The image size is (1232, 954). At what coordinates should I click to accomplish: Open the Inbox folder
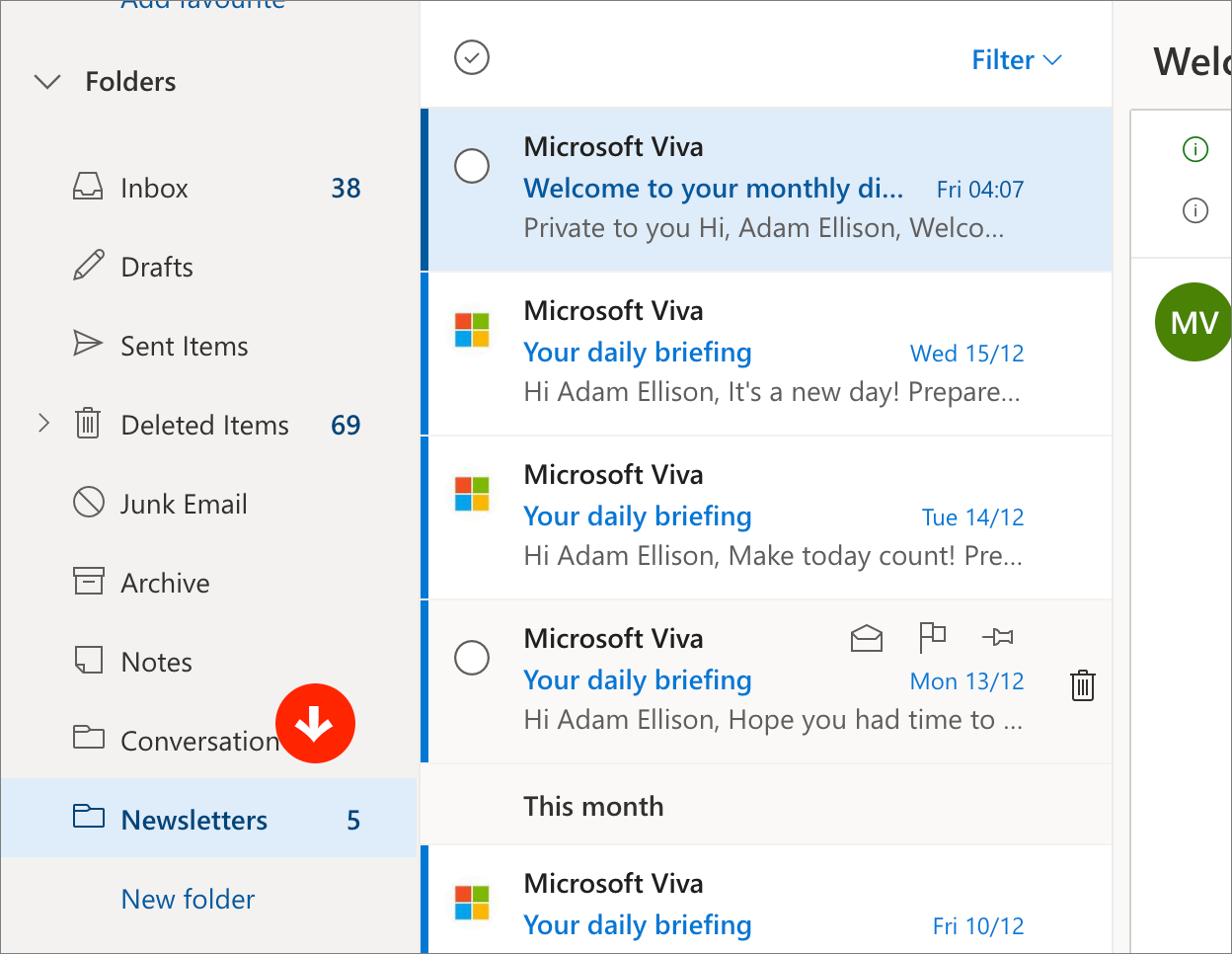(208, 188)
